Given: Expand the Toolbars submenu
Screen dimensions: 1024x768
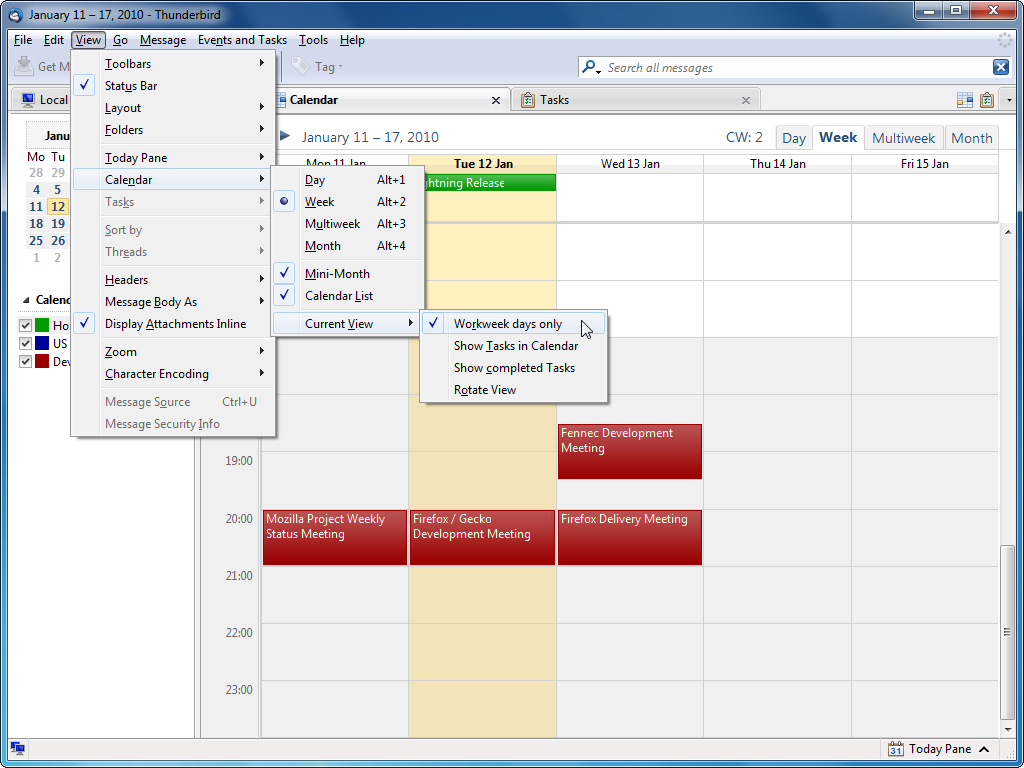Looking at the screenshot, I should click(x=174, y=64).
